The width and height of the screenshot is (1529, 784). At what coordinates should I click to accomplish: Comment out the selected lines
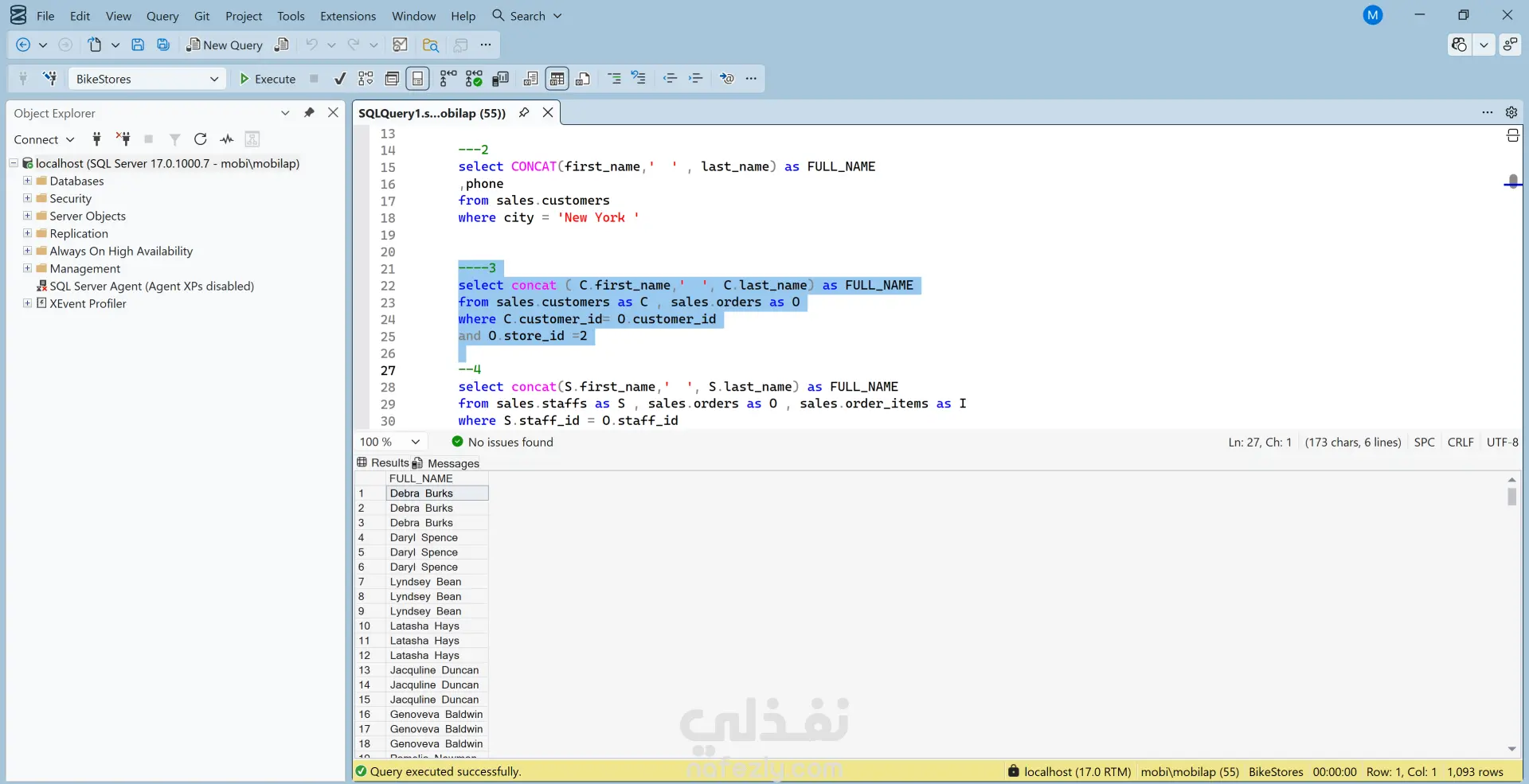coord(614,78)
